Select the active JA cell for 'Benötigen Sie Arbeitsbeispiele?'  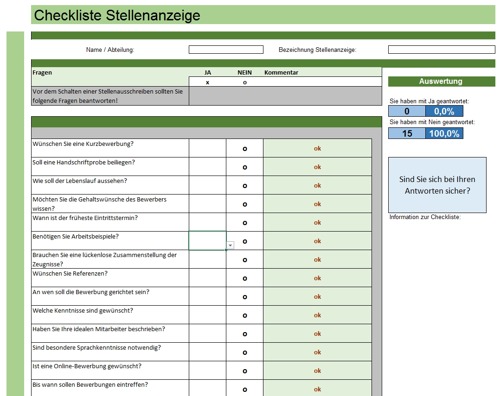pyautogui.click(x=208, y=241)
